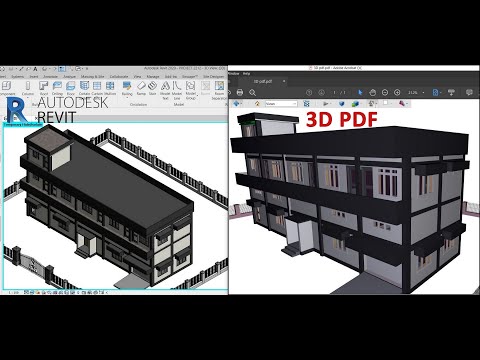Go to previous page in Acrobat
The width and height of the screenshot is (480, 360).
tap(309, 92)
